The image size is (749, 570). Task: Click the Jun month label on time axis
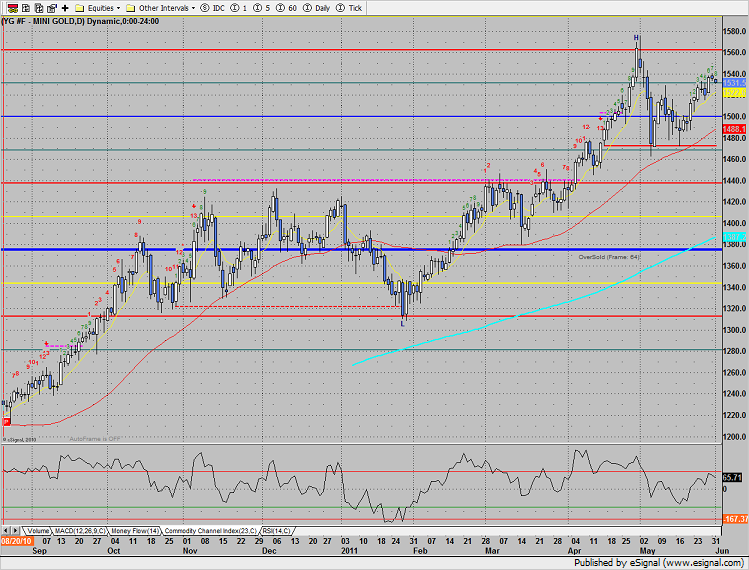[722, 551]
